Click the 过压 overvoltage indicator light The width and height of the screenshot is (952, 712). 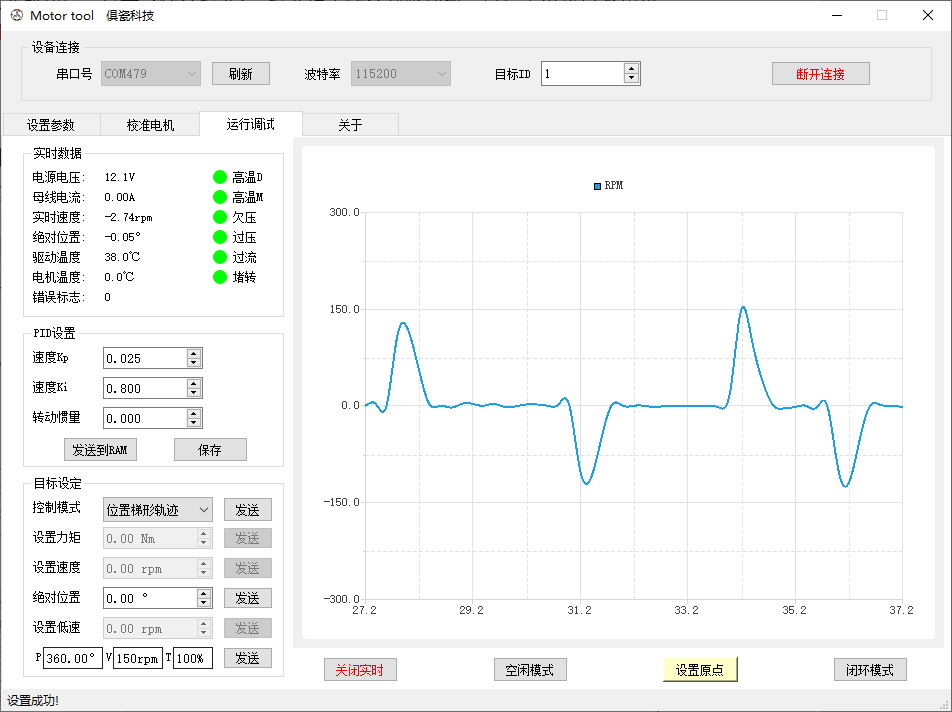pos(219,236)
